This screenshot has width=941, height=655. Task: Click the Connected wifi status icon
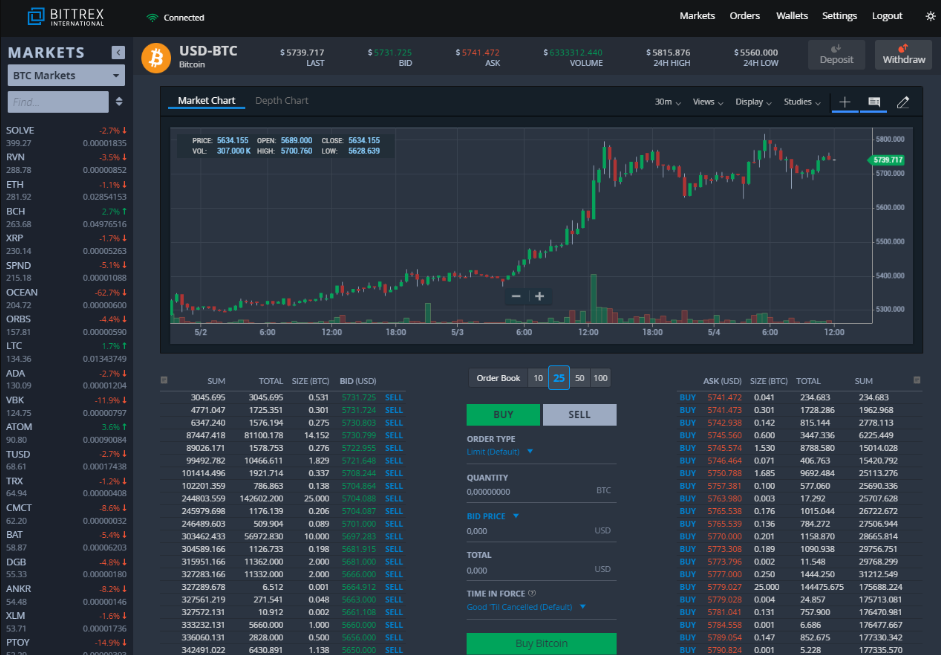(x=152, y=17)
